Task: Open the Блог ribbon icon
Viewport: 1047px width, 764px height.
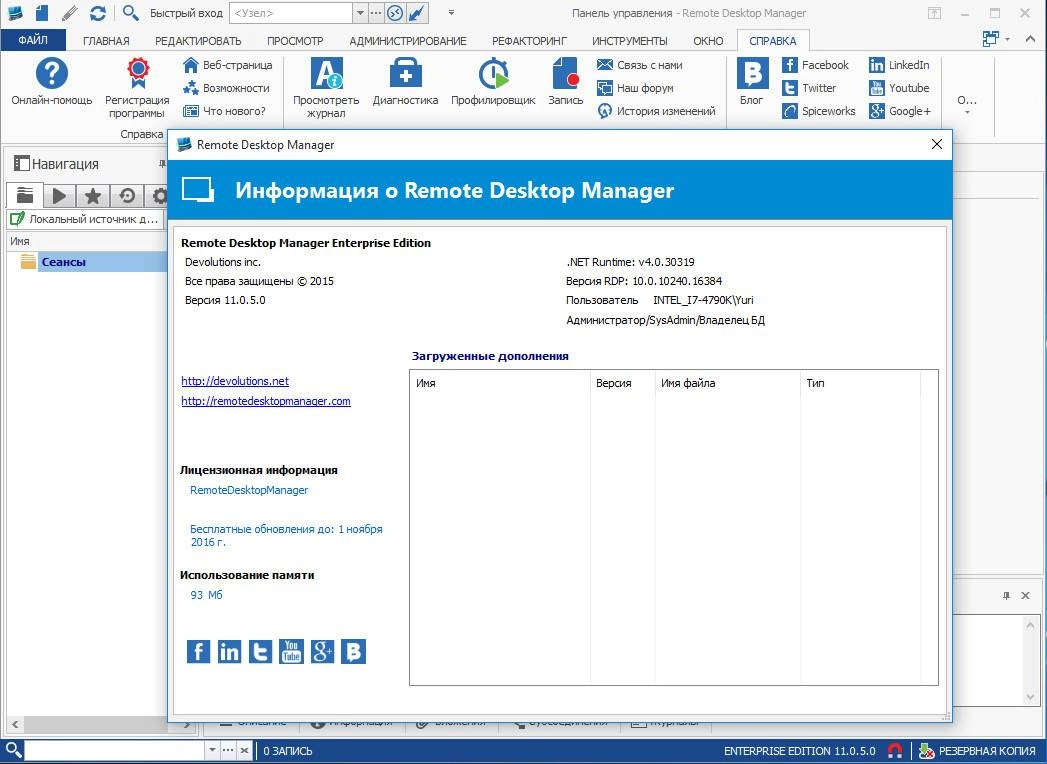Action: [752, 81]
